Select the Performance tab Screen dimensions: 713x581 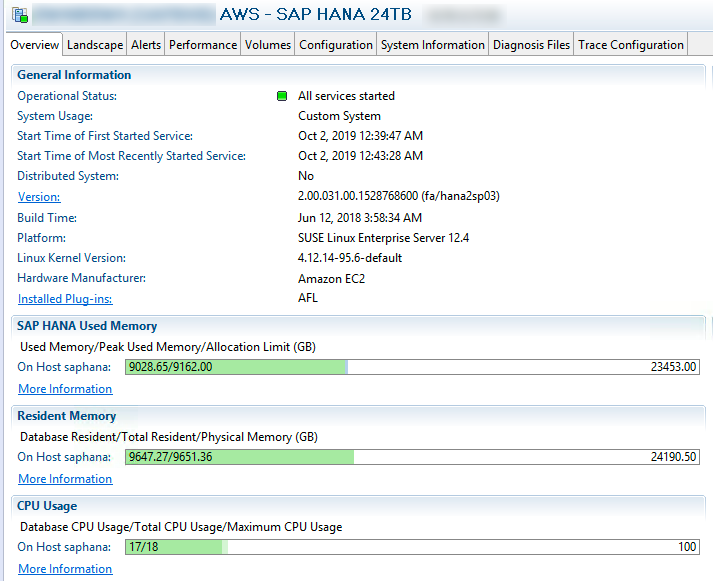[203, 45]
